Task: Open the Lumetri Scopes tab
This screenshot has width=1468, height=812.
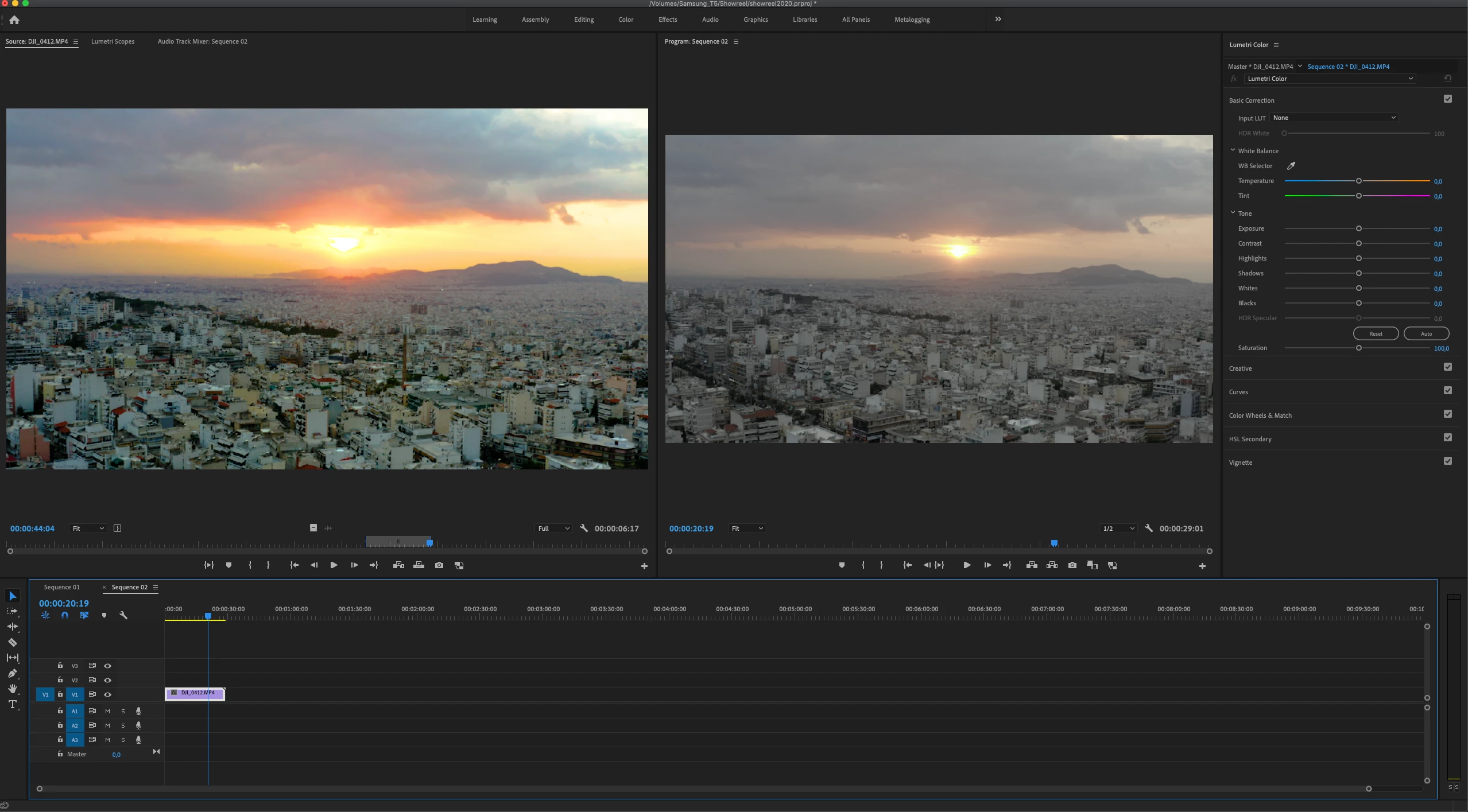Action: (113, 41)
